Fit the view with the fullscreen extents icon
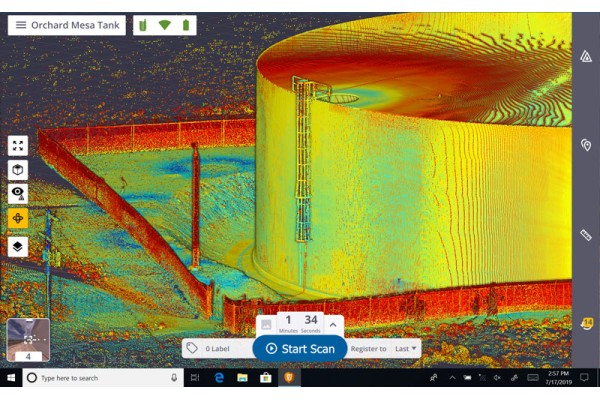Screen dimensions: 600x400 tap(18, 146)
